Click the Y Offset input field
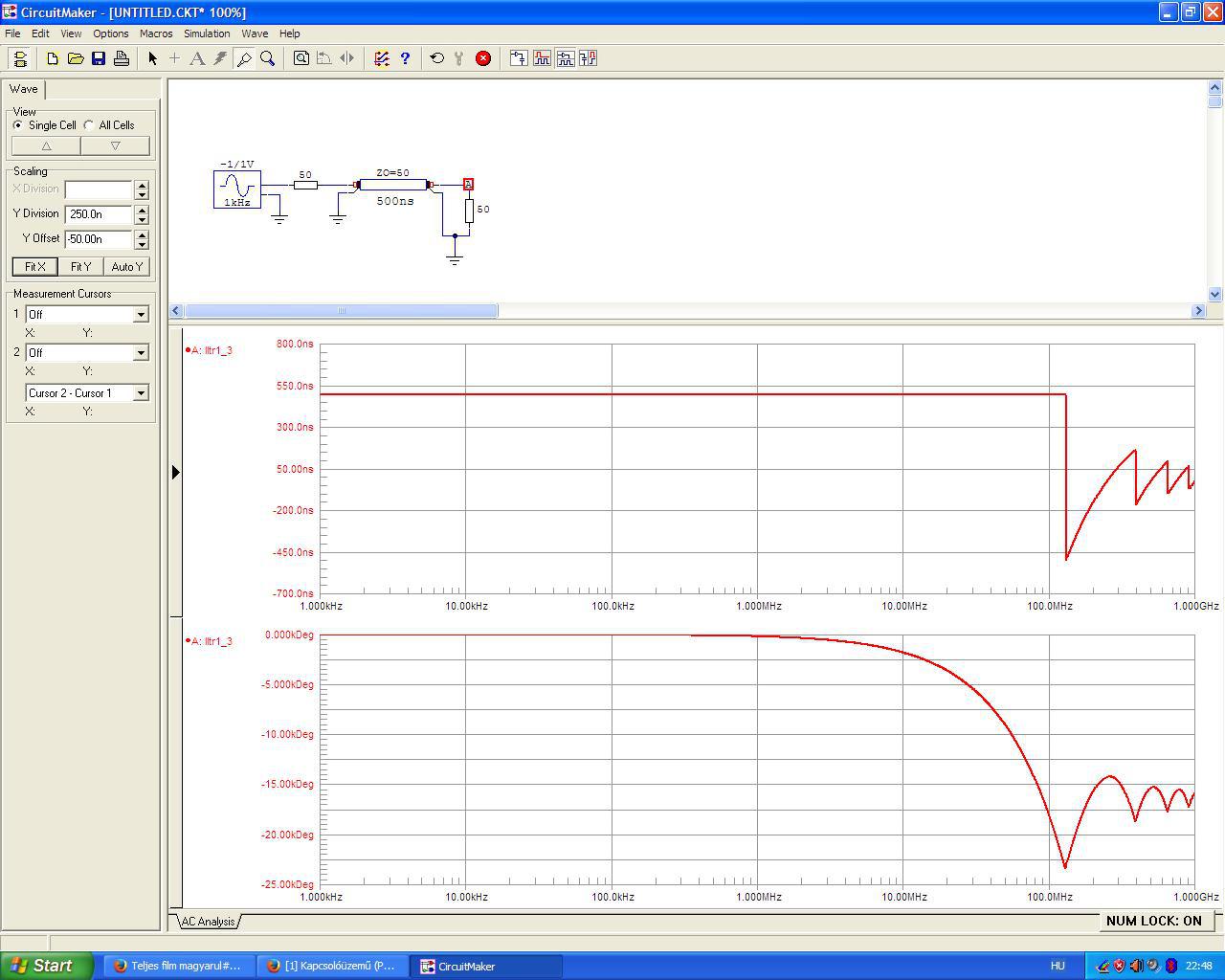 tap(100, 239)
